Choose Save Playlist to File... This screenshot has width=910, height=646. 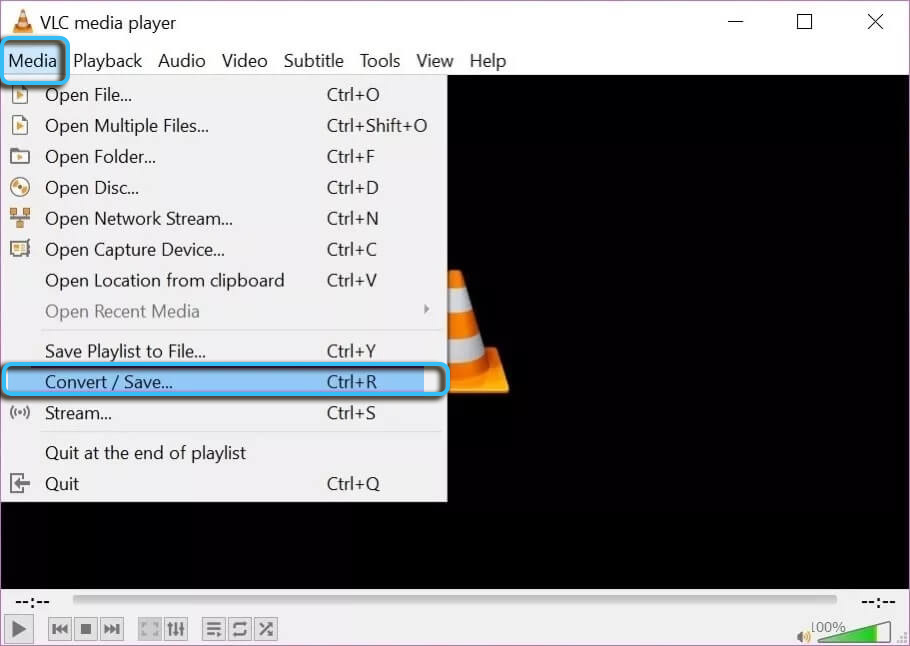click(x=224, y=351)
